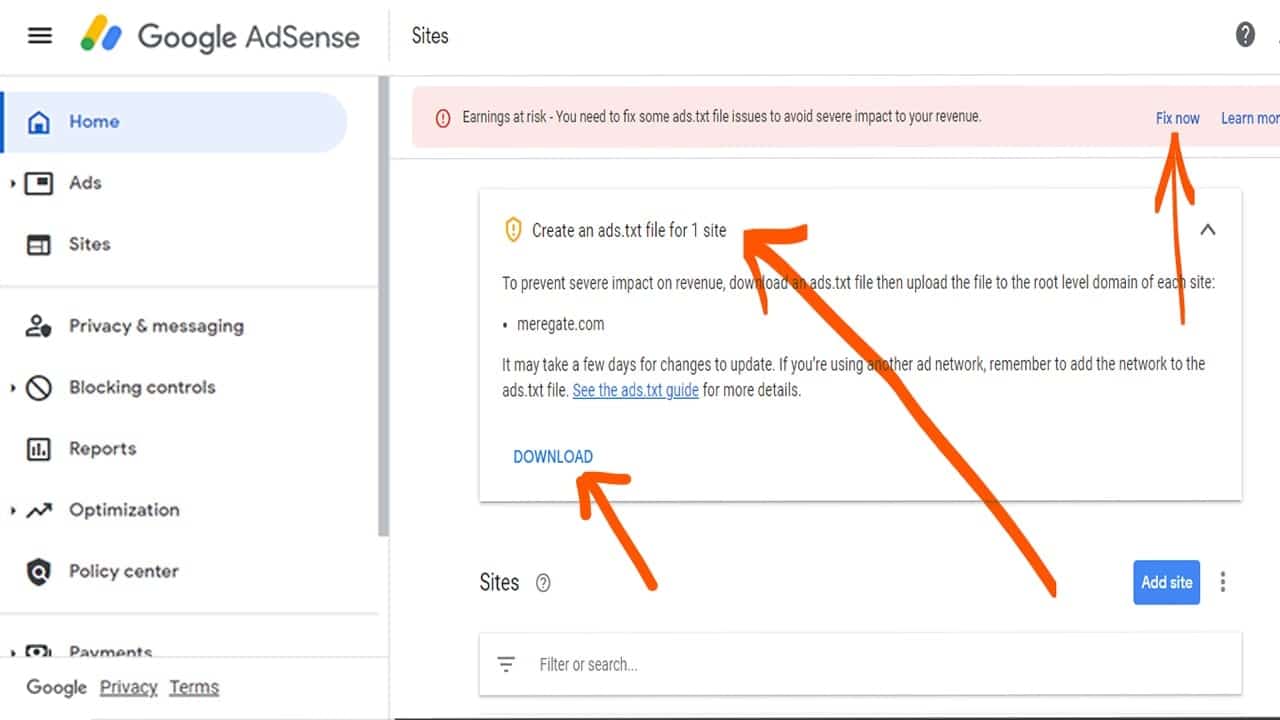The image size is (1280, 720).
Task: Open the Sites three-dot options menu
Action: point(1222,582)
